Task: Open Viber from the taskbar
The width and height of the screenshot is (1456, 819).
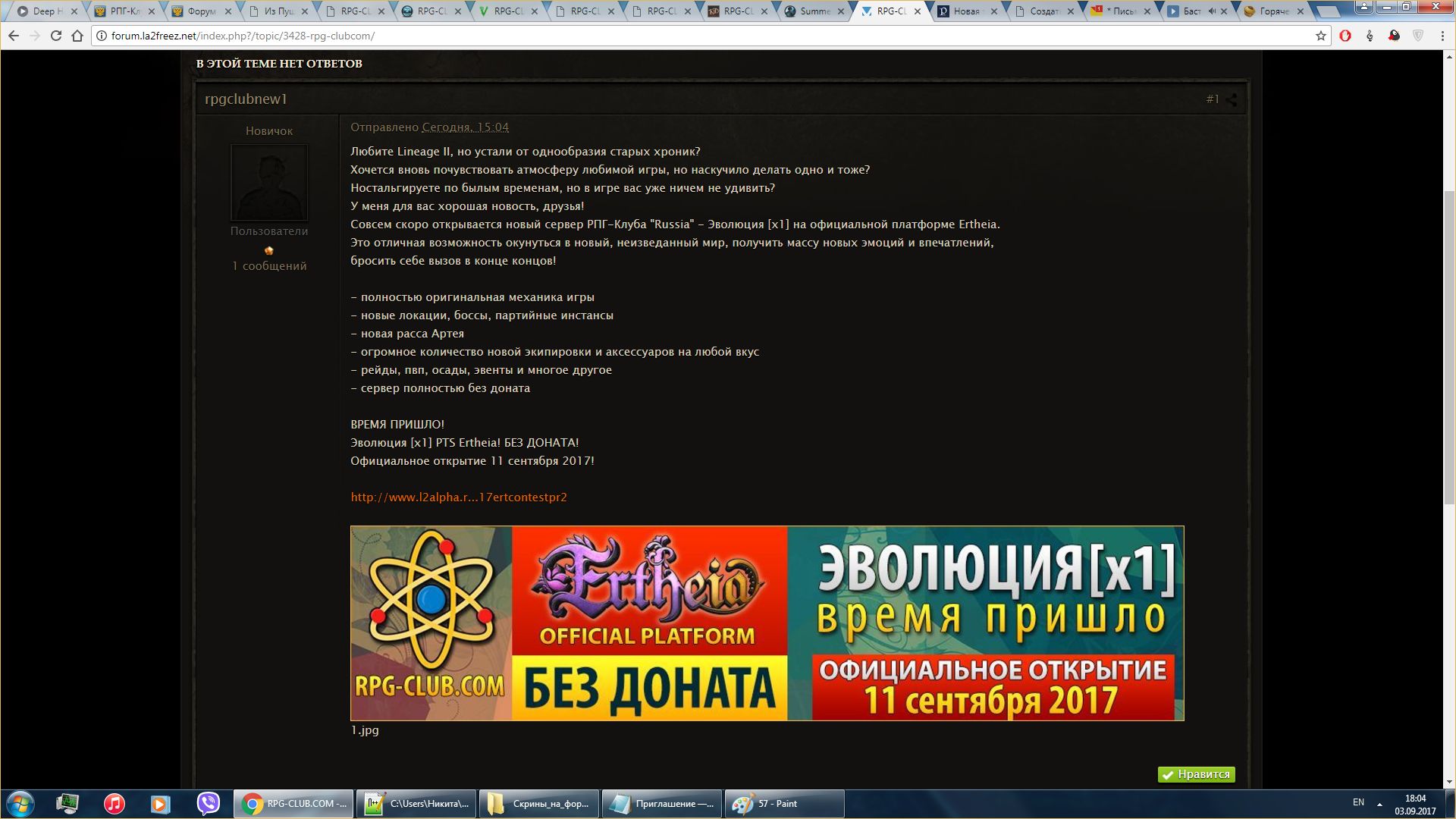Action: tap(208, 804)
